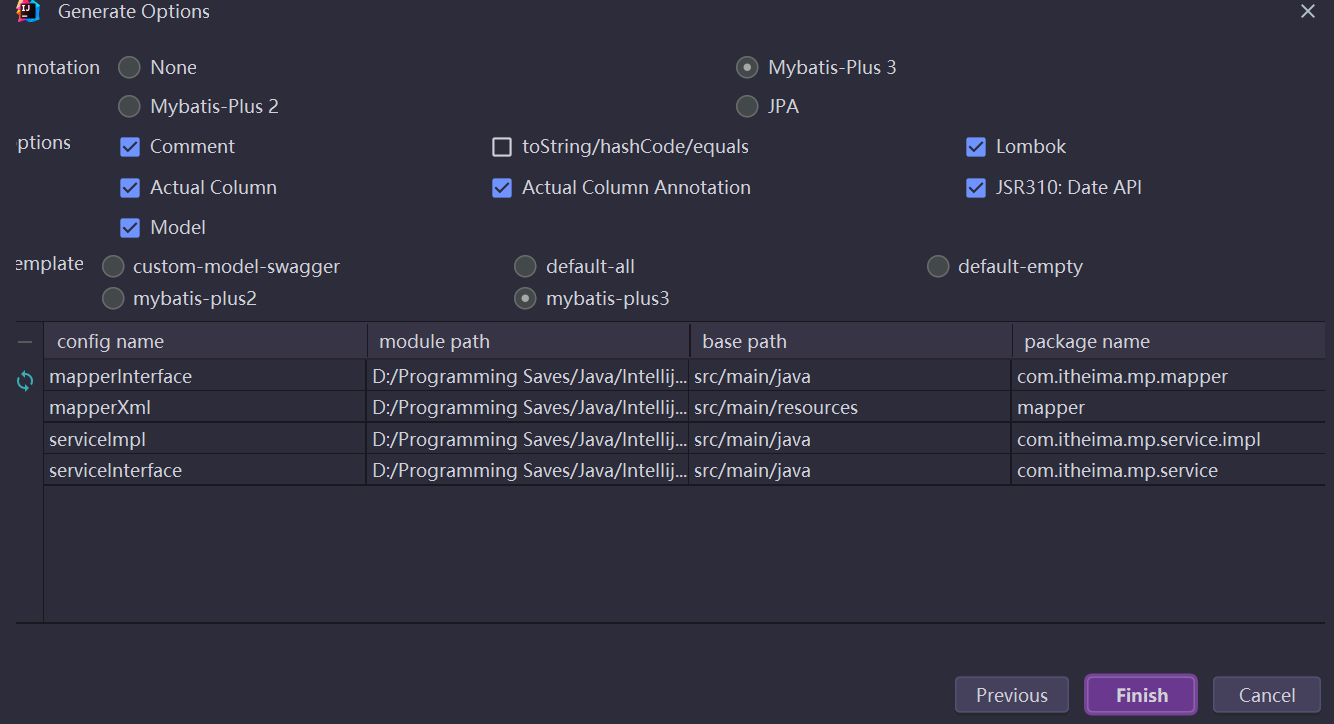Choose the default-empty template
This screenshot has width=1334, height=724.
tap(937, 267)
